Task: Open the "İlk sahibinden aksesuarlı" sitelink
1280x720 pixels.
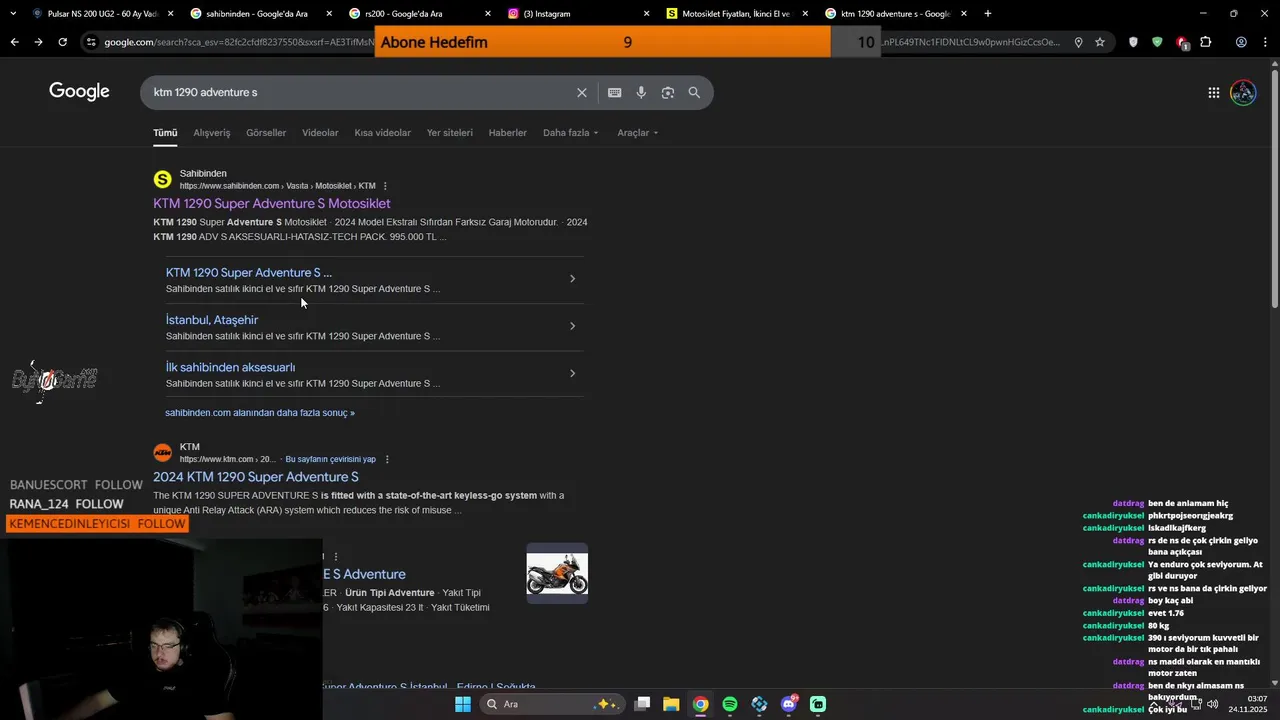Action: (230, 367)
